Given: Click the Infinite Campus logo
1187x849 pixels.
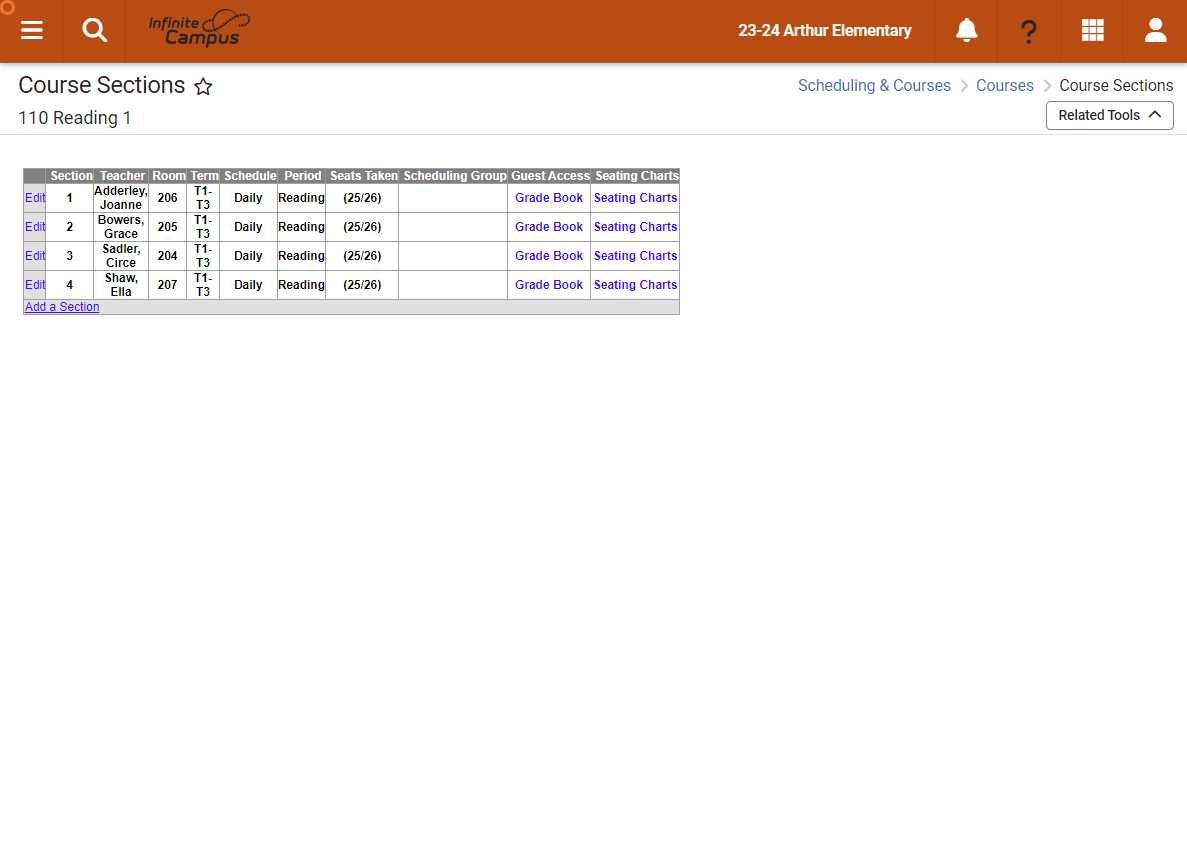Looking at the screenshot, I should pos(199,29).
